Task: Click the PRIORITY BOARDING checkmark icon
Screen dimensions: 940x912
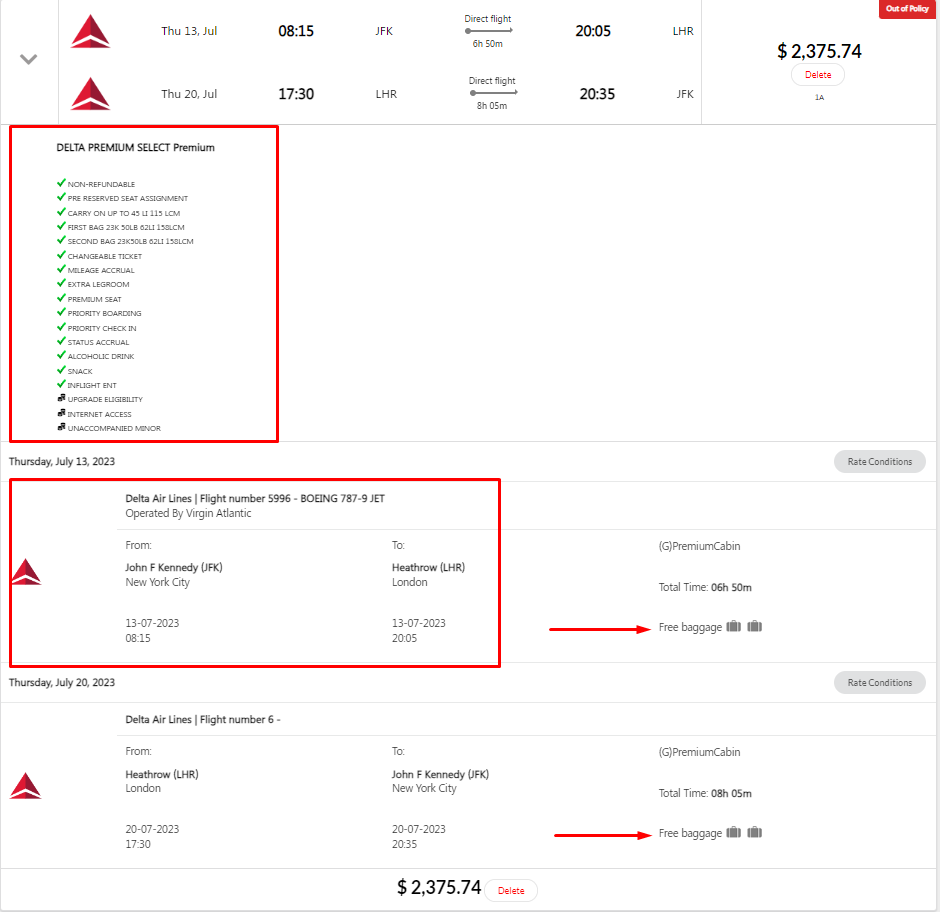Action: (x=61, y=312)
